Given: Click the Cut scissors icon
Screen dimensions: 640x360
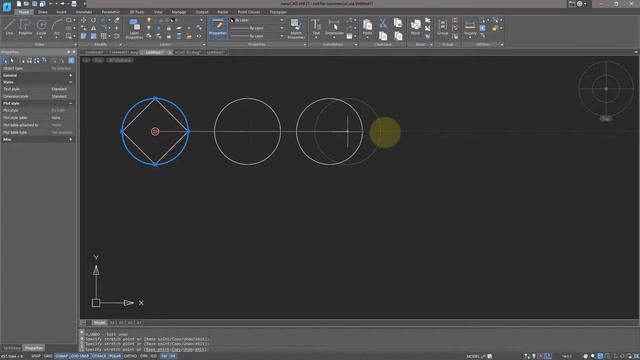Looking at the screenshot, I should (383, 23).
